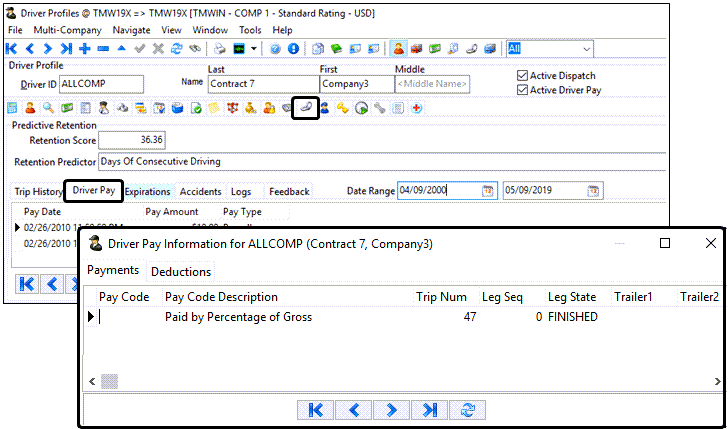
Task: Click the printer icon in toolbar
Action: tap(220, 48)
